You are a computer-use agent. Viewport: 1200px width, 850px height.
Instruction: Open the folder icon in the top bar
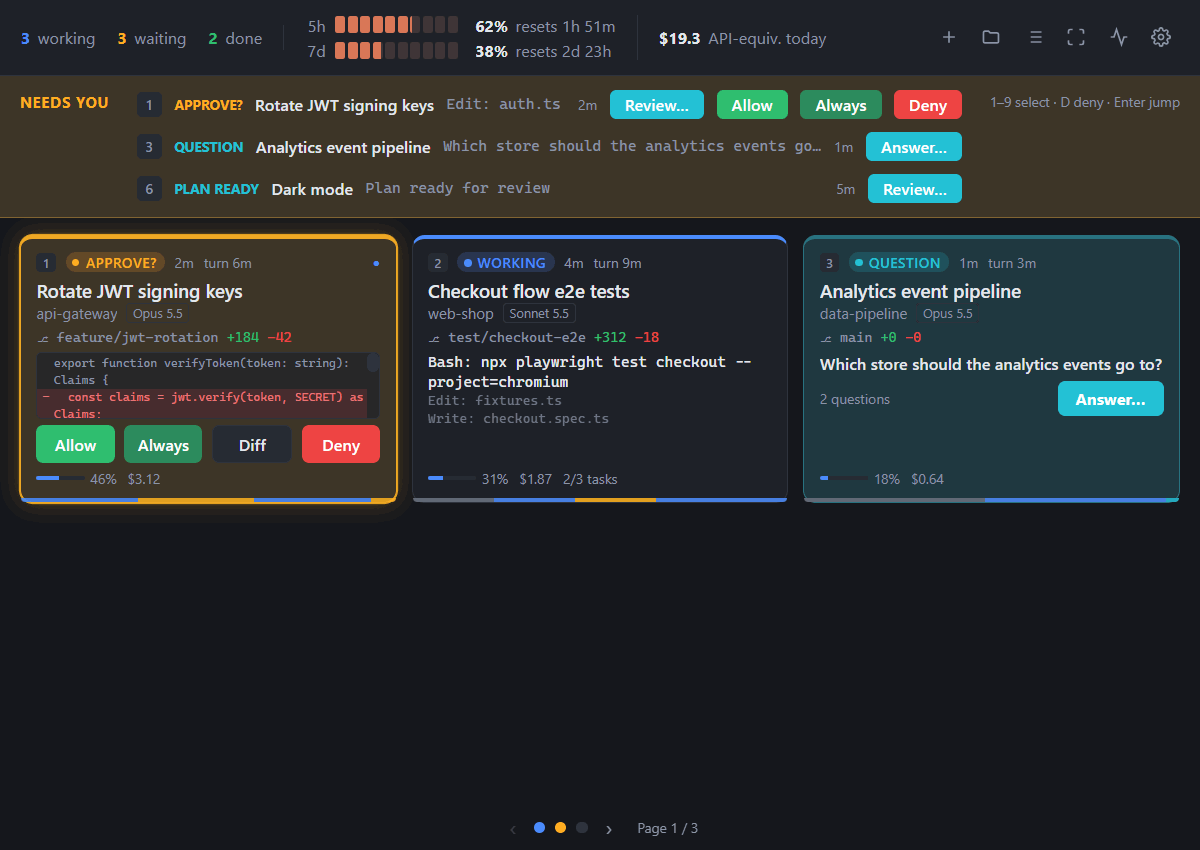pyautogui.click(x=991, y=37)
